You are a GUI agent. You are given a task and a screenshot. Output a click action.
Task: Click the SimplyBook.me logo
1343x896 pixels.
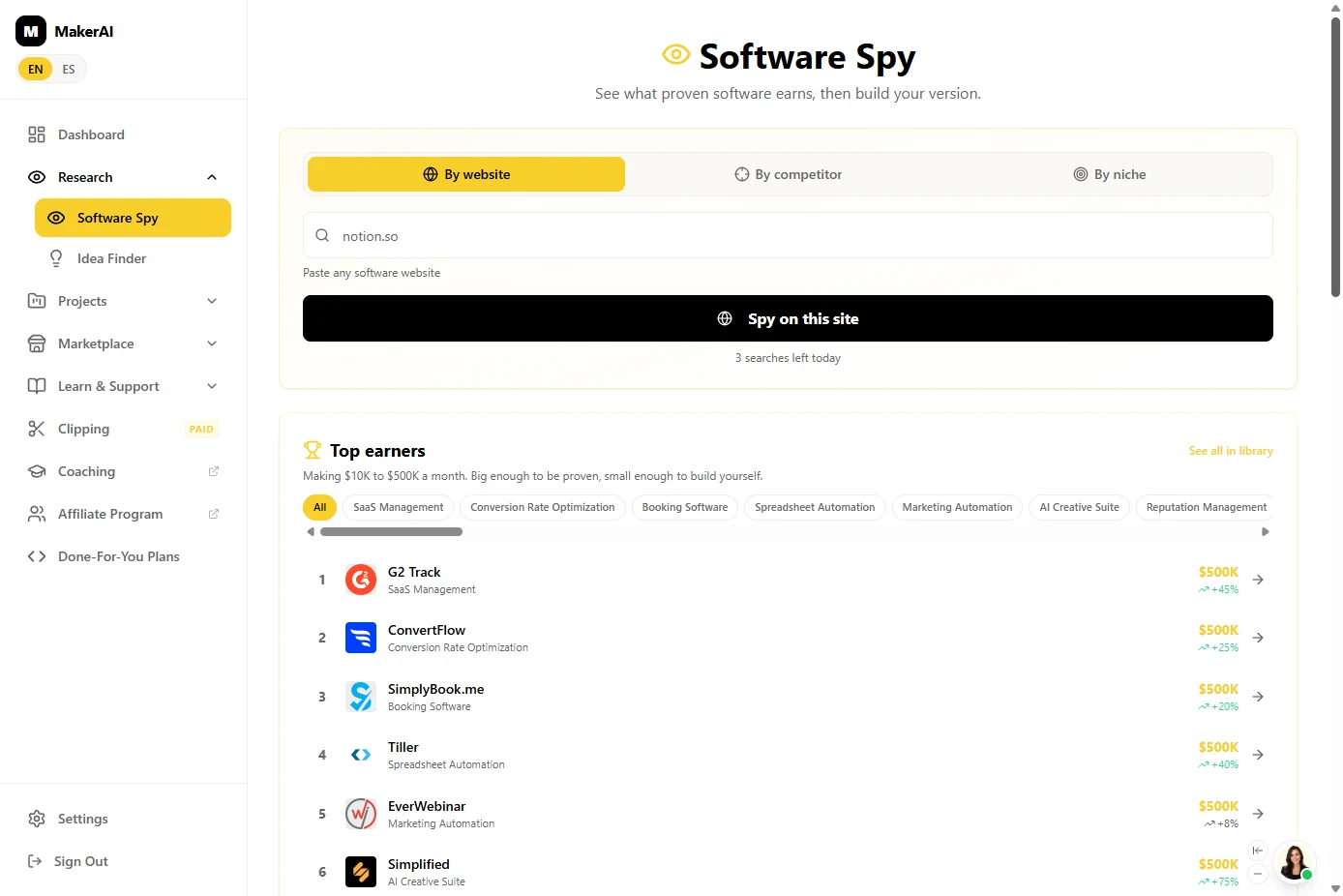[x=361, y=697]
